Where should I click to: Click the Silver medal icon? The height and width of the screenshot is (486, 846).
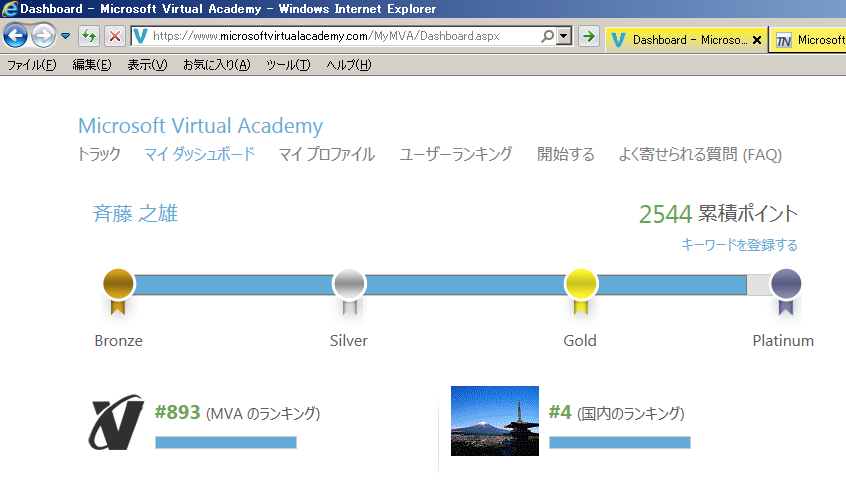[349, 286]
